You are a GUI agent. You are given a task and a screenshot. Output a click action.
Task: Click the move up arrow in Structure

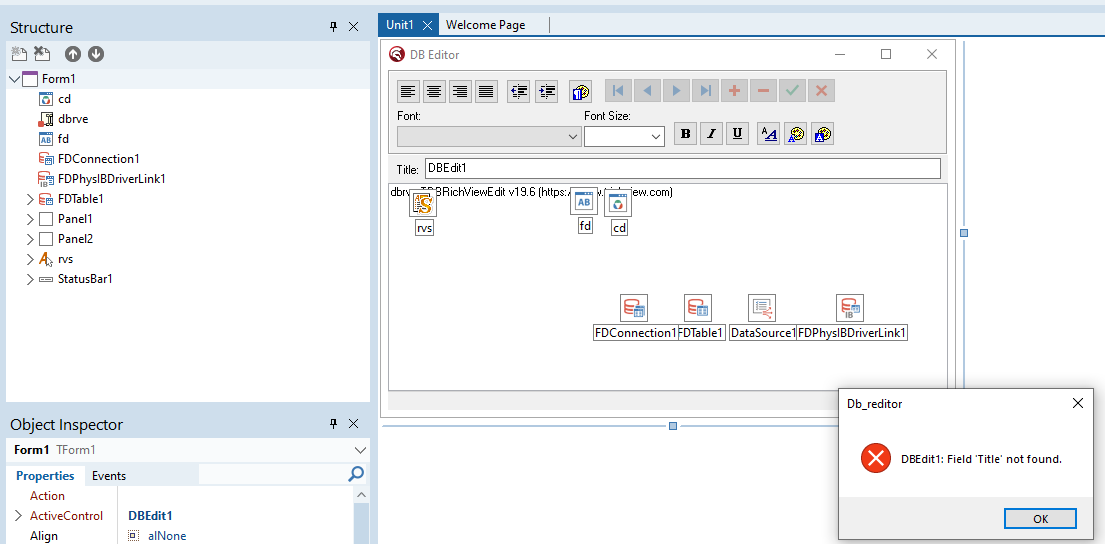[73, 54]
